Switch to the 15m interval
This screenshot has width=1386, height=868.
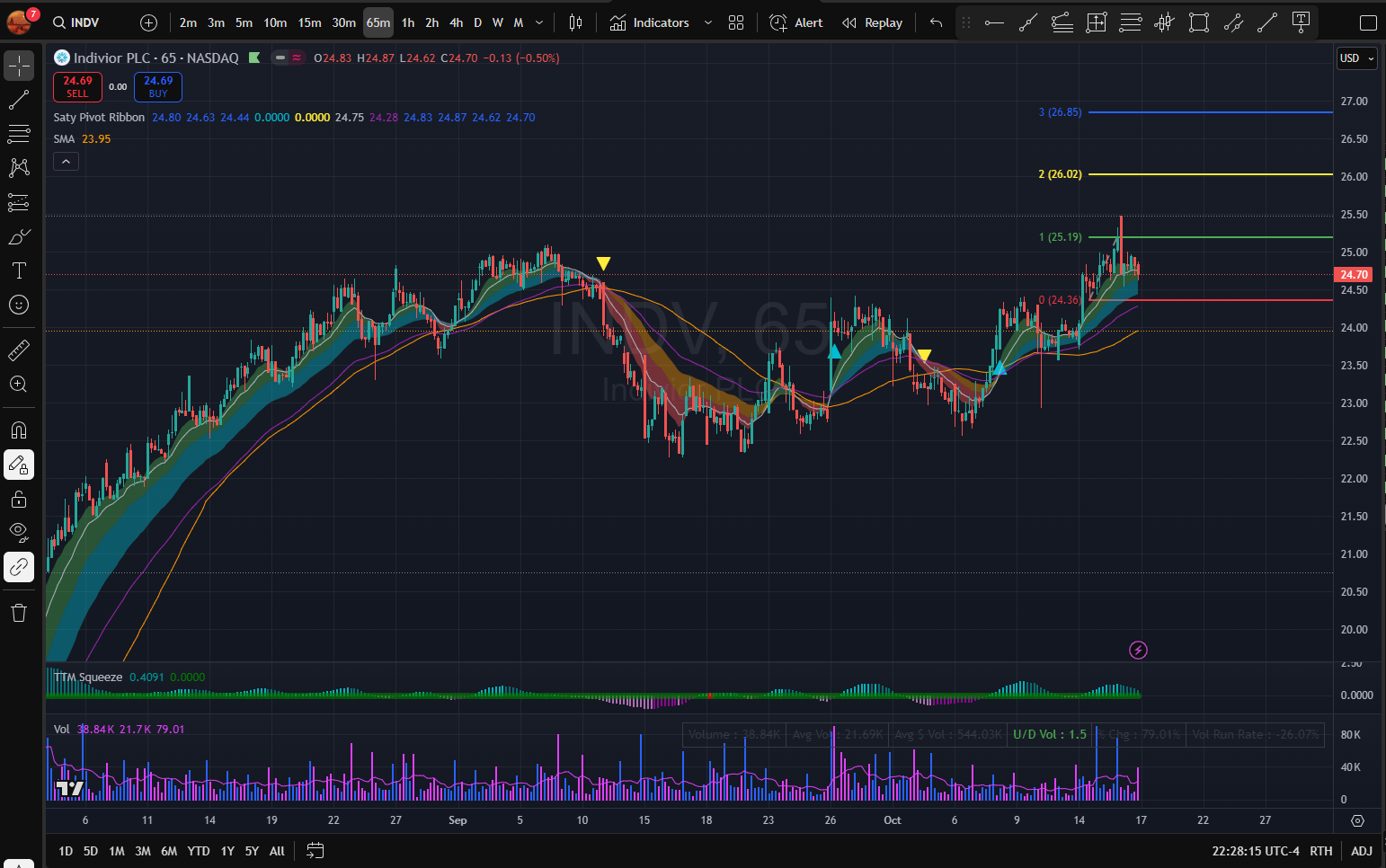coord(309,22)
